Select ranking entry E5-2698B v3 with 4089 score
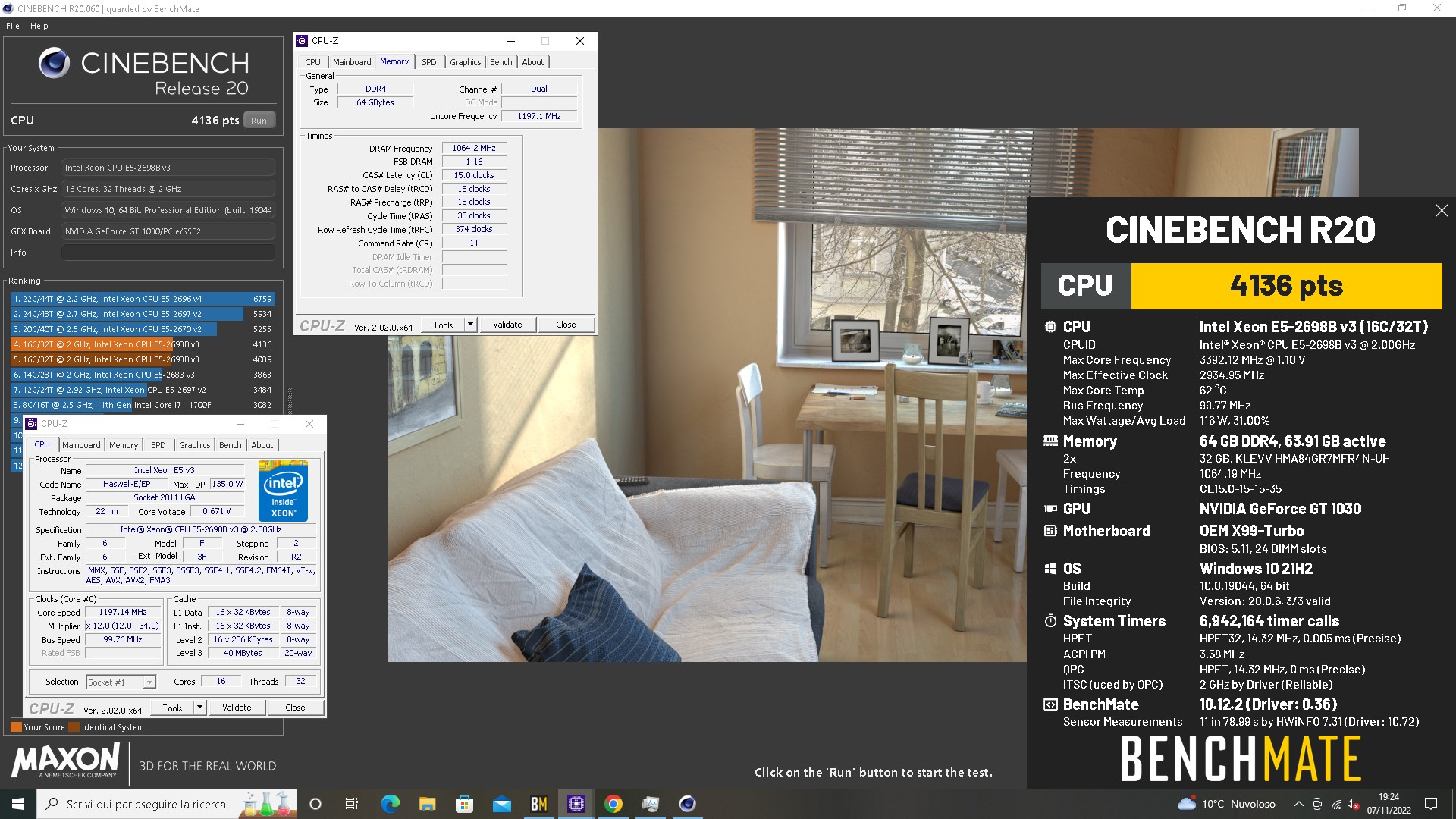 (143, 359)
